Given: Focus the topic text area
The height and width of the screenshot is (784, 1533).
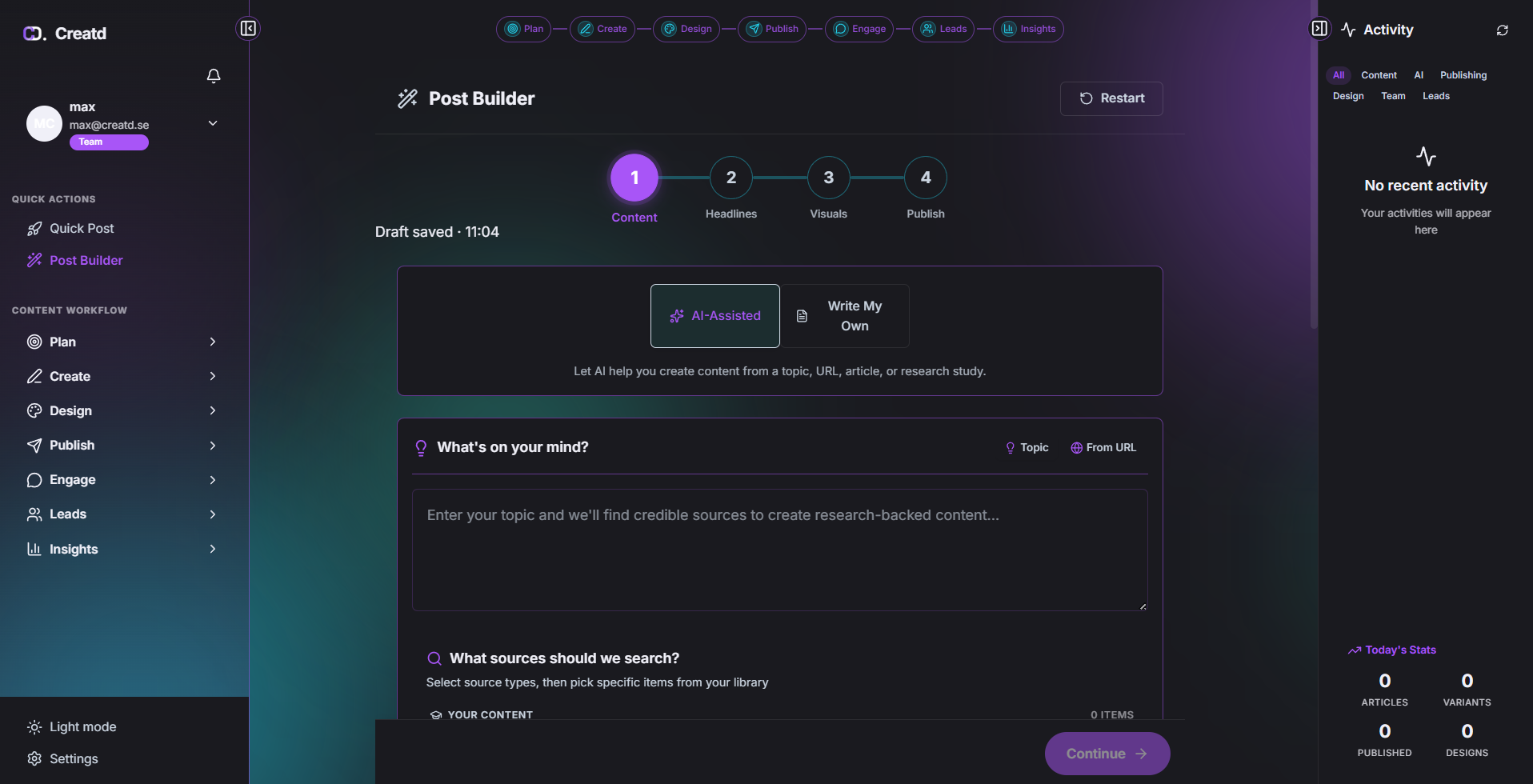Looking at the screenshot, I should coord(779,550).
